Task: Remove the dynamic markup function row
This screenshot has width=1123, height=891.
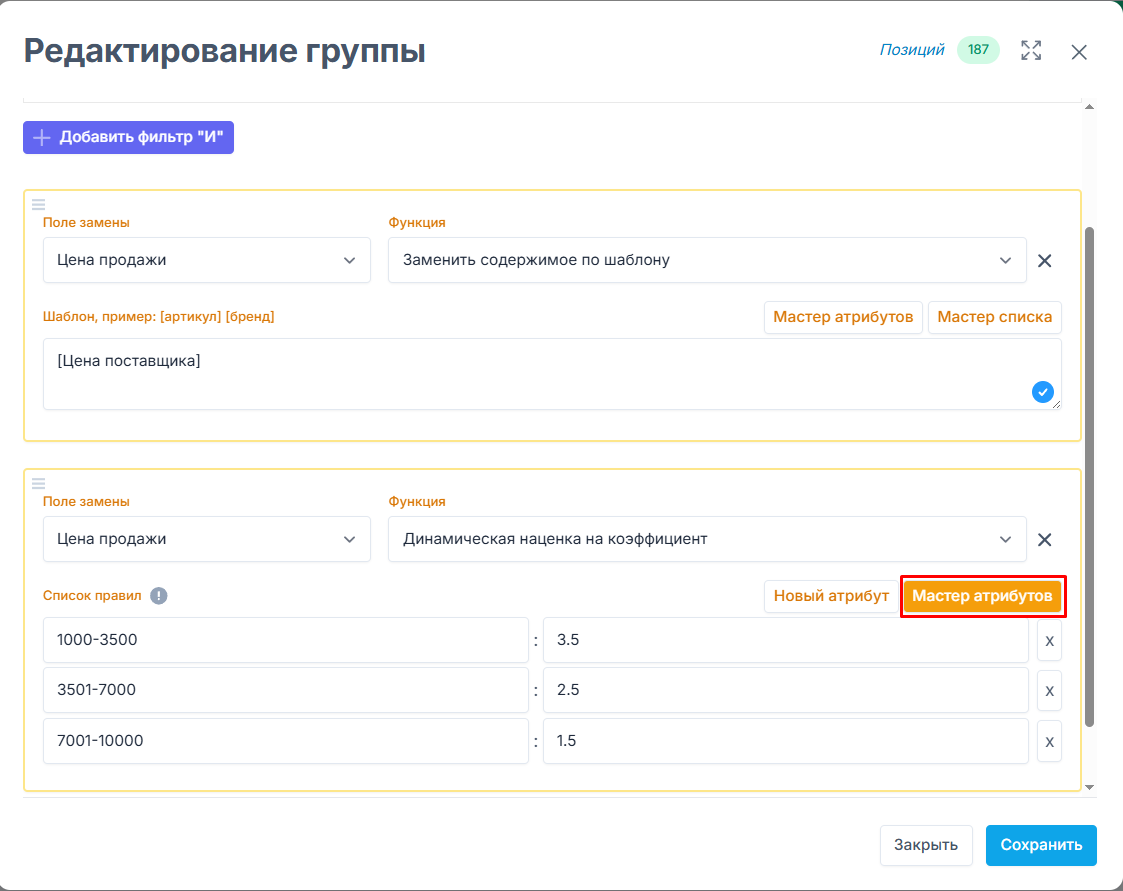Action: (1044, 540)
